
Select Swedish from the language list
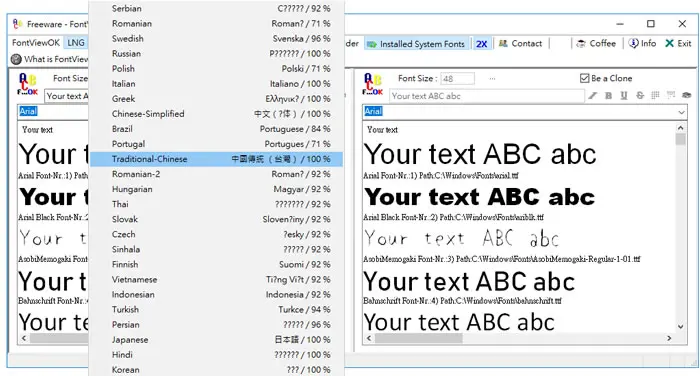(x=217, y=38)
